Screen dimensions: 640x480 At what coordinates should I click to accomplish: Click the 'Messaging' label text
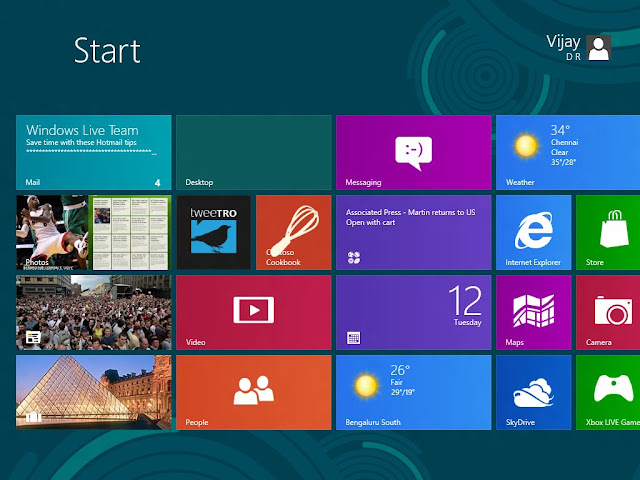point(363,182)
